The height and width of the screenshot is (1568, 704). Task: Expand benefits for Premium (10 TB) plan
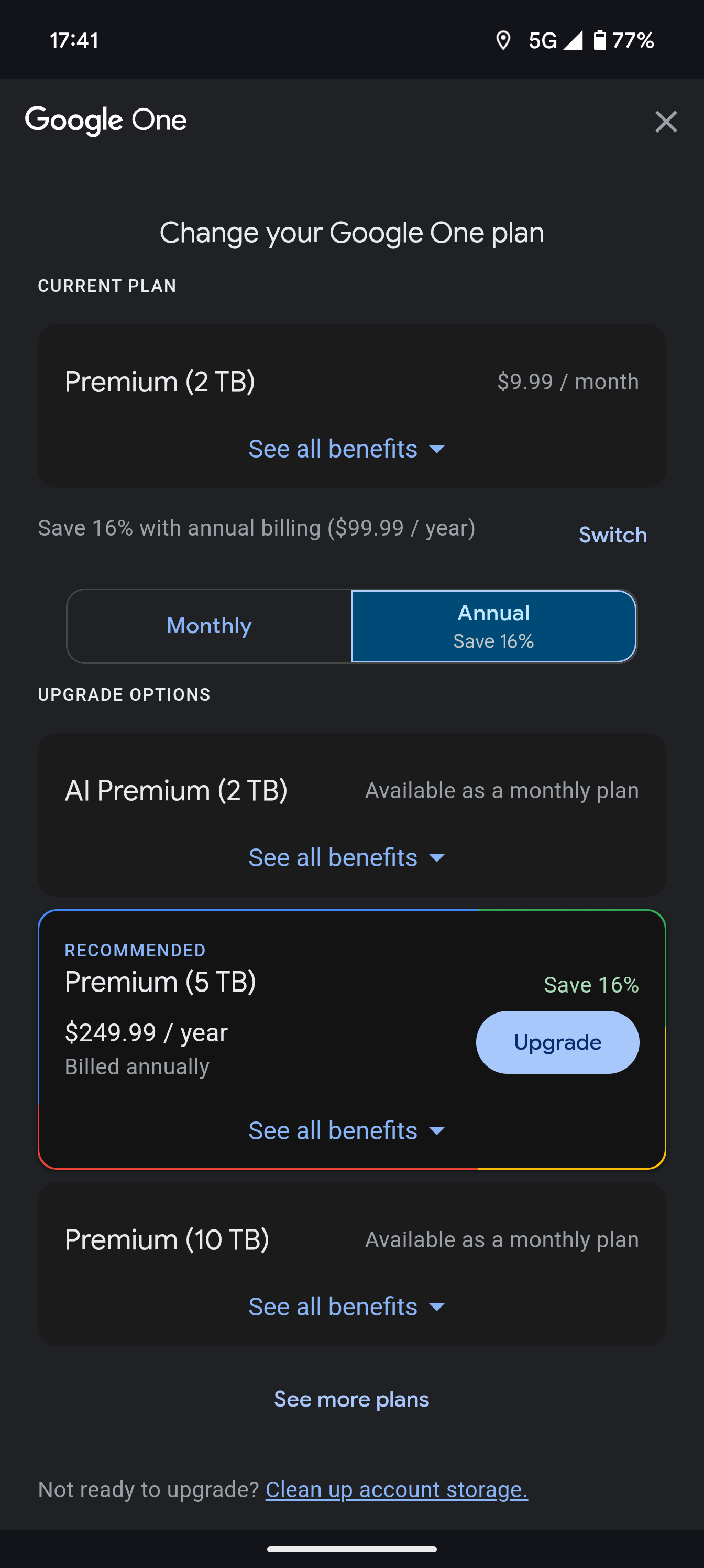(346, 1307)
